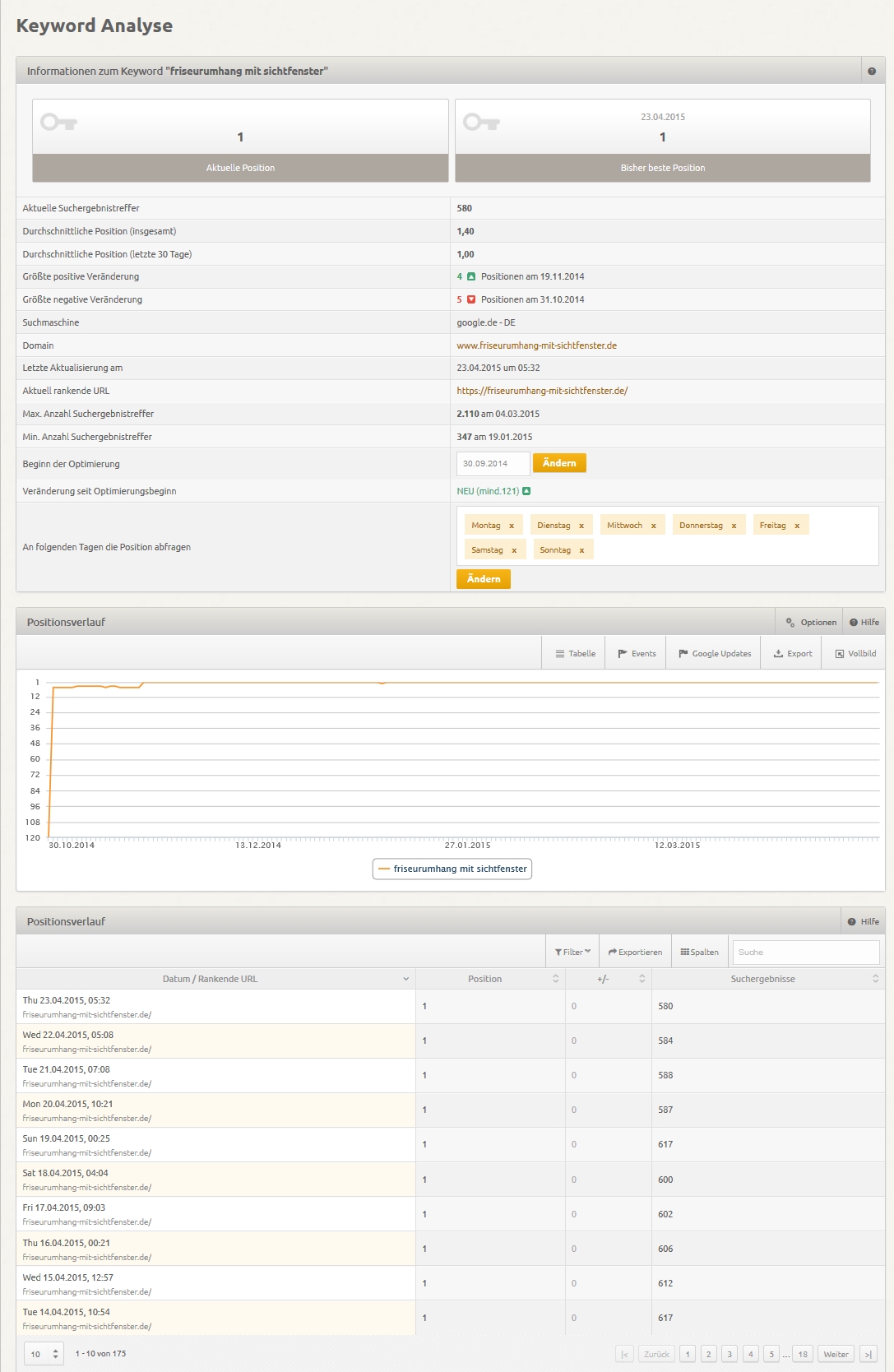This screenshot has width=894, height=1372.
Task: Click the help question mark icon in keyword info header
Action: coord(871,72)
